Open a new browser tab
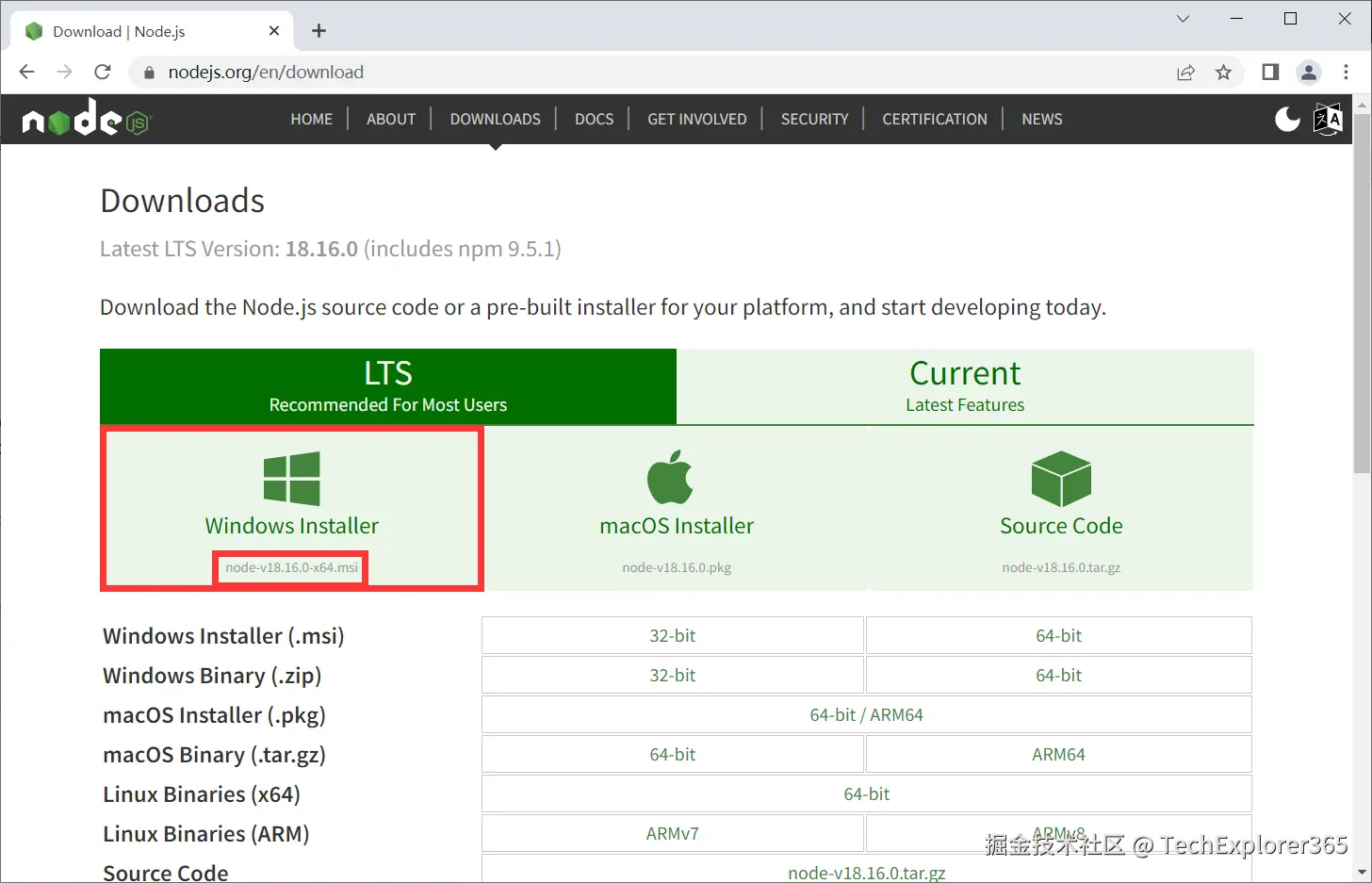 319,31
